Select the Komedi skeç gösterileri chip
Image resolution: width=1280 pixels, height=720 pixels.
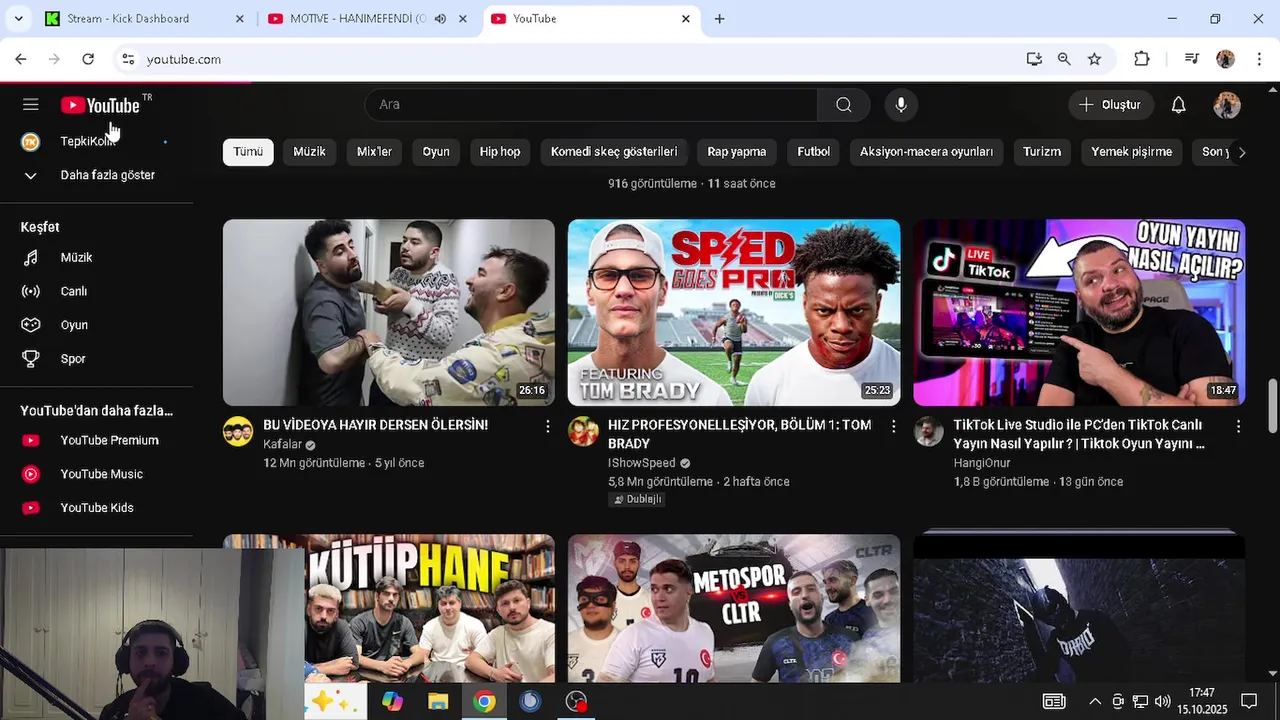coord(614,152)
